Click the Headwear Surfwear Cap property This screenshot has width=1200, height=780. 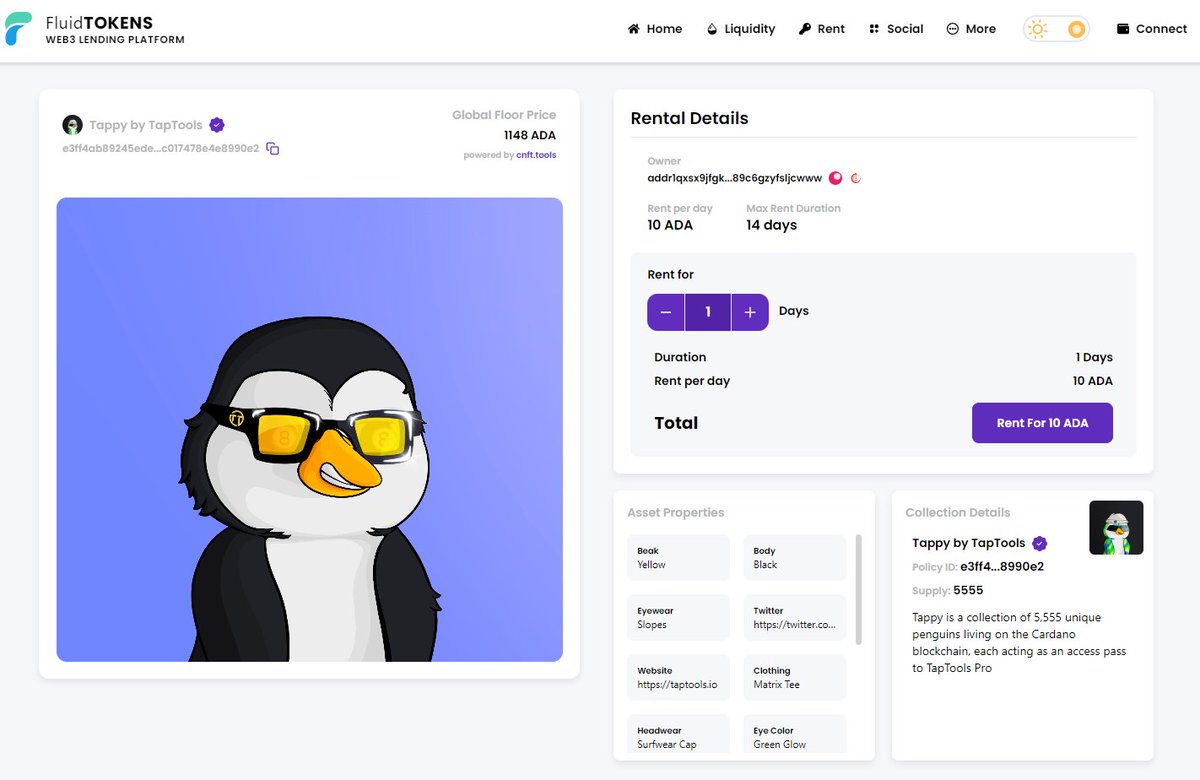pos(679,734)
